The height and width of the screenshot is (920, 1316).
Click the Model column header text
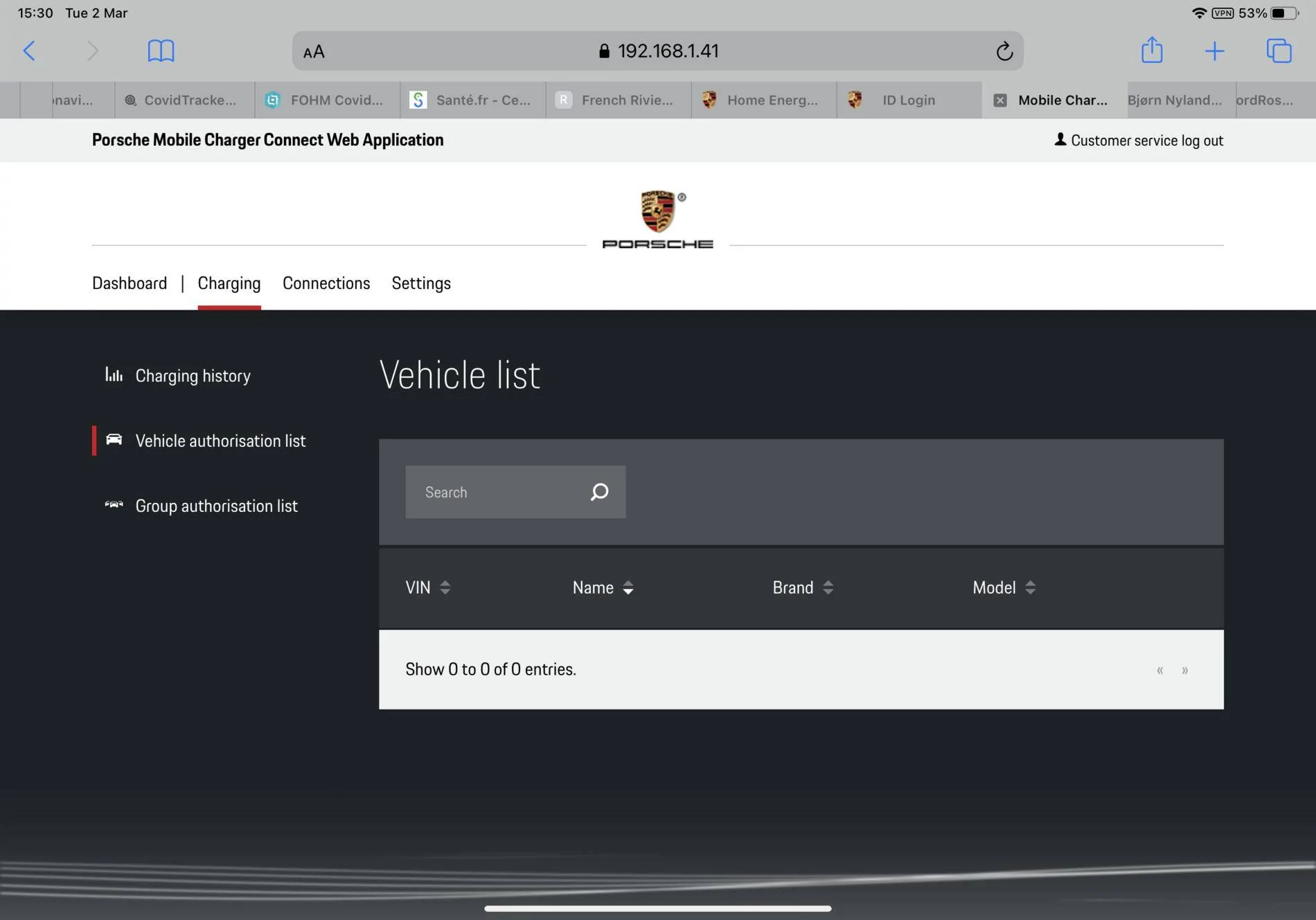(994, 587)
